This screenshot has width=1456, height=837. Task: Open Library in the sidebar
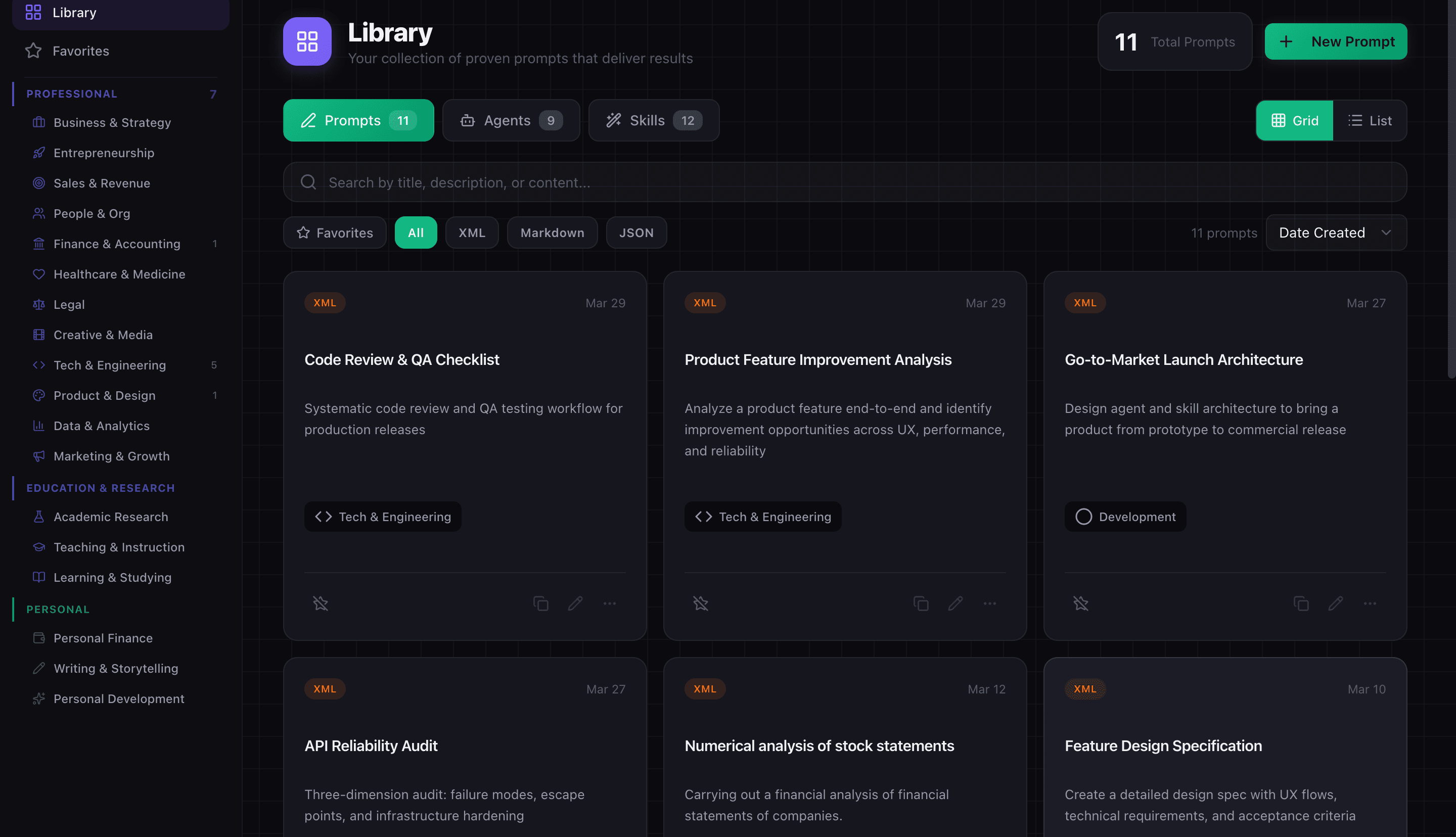(x=120, y=12)
